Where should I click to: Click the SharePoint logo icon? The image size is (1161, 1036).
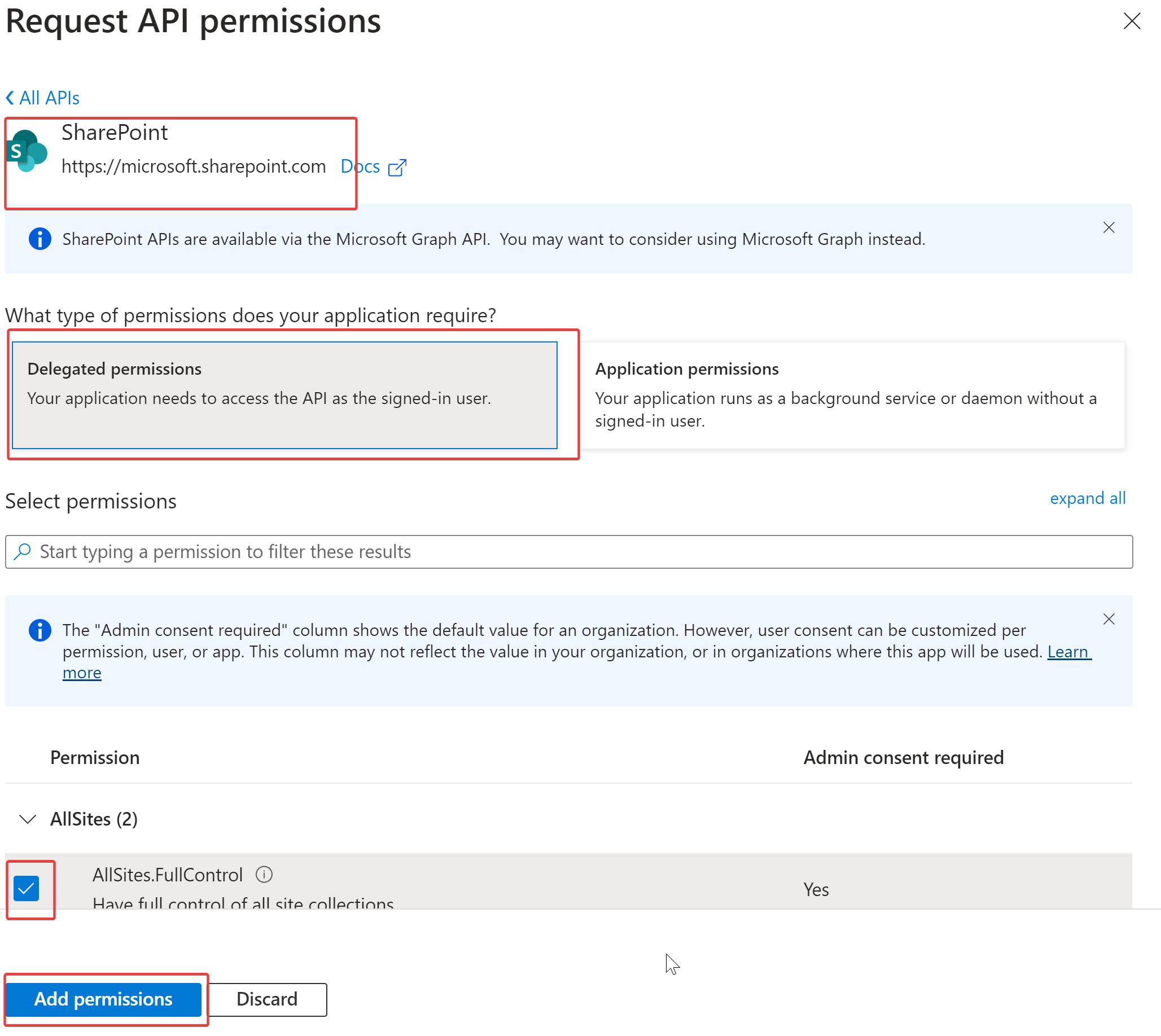click(x=26, y=151)
